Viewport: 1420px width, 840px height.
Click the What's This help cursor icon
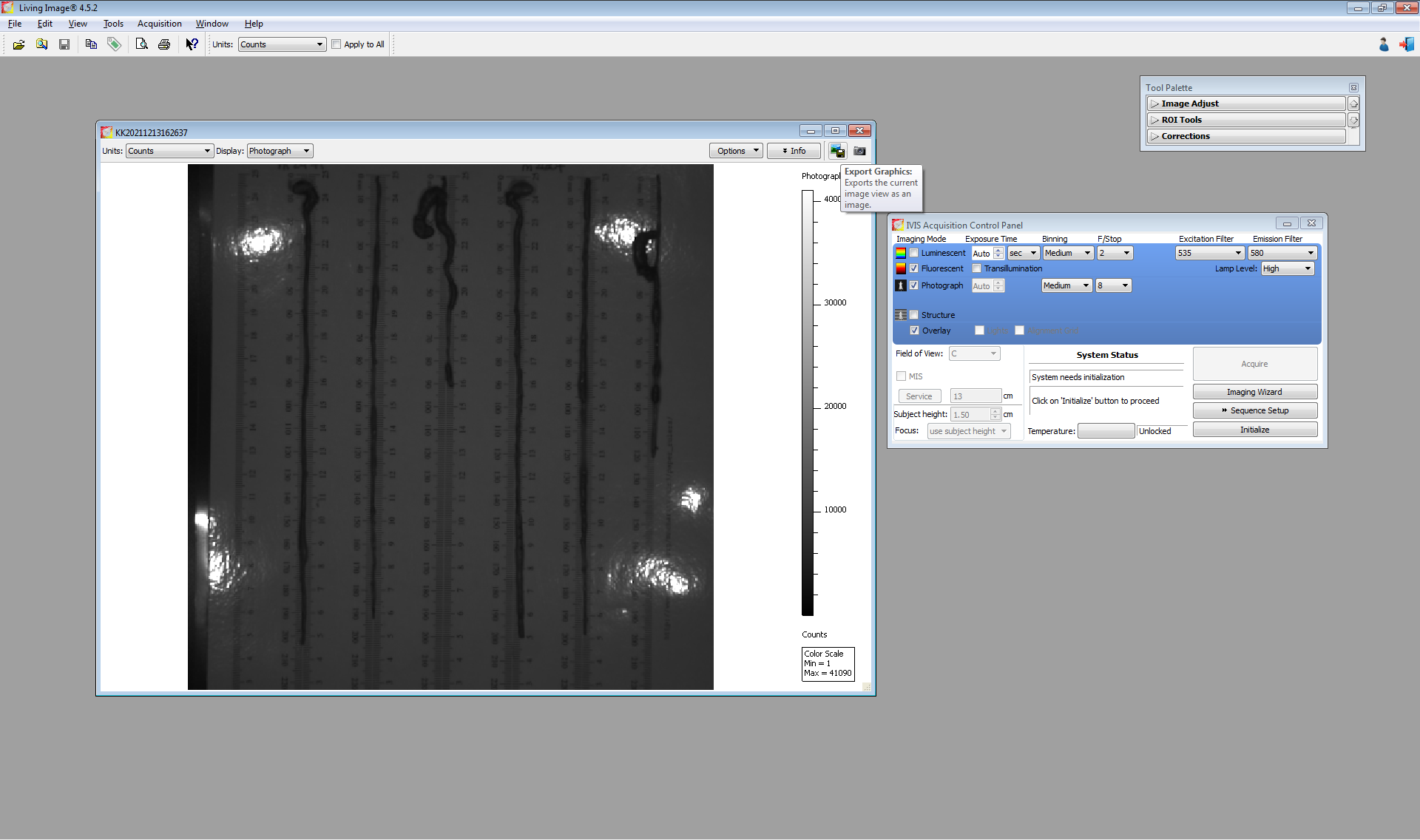click(x=192, y=44)
